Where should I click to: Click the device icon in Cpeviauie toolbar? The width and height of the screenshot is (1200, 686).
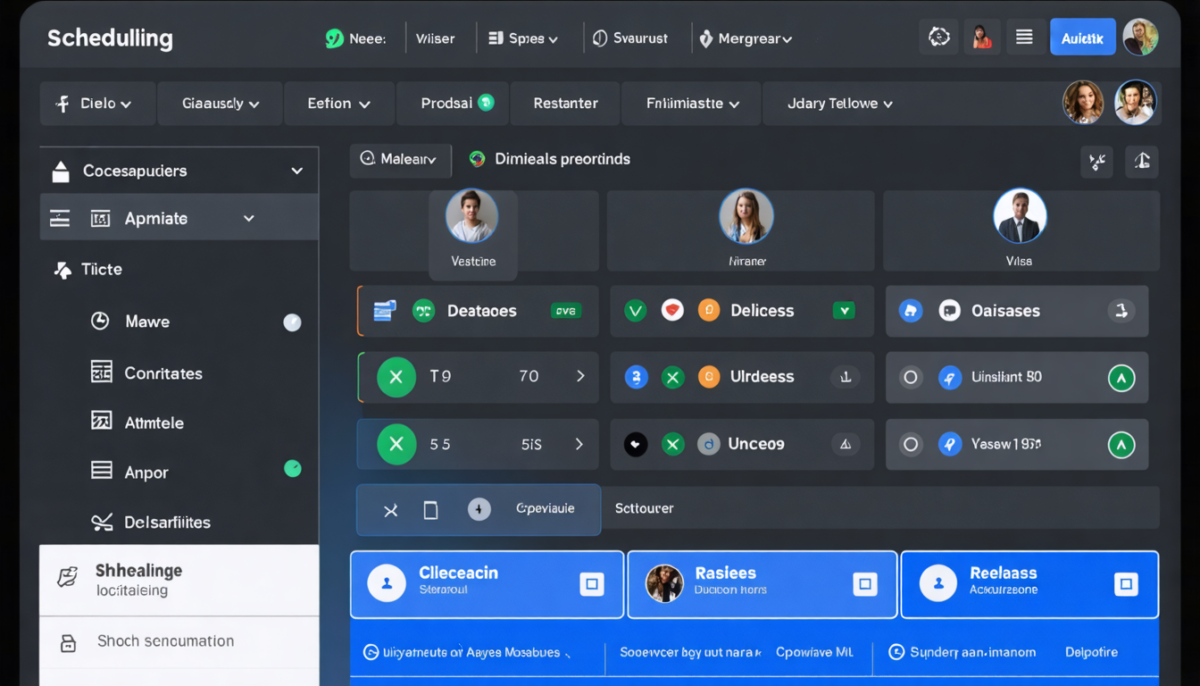click(431, 511)
